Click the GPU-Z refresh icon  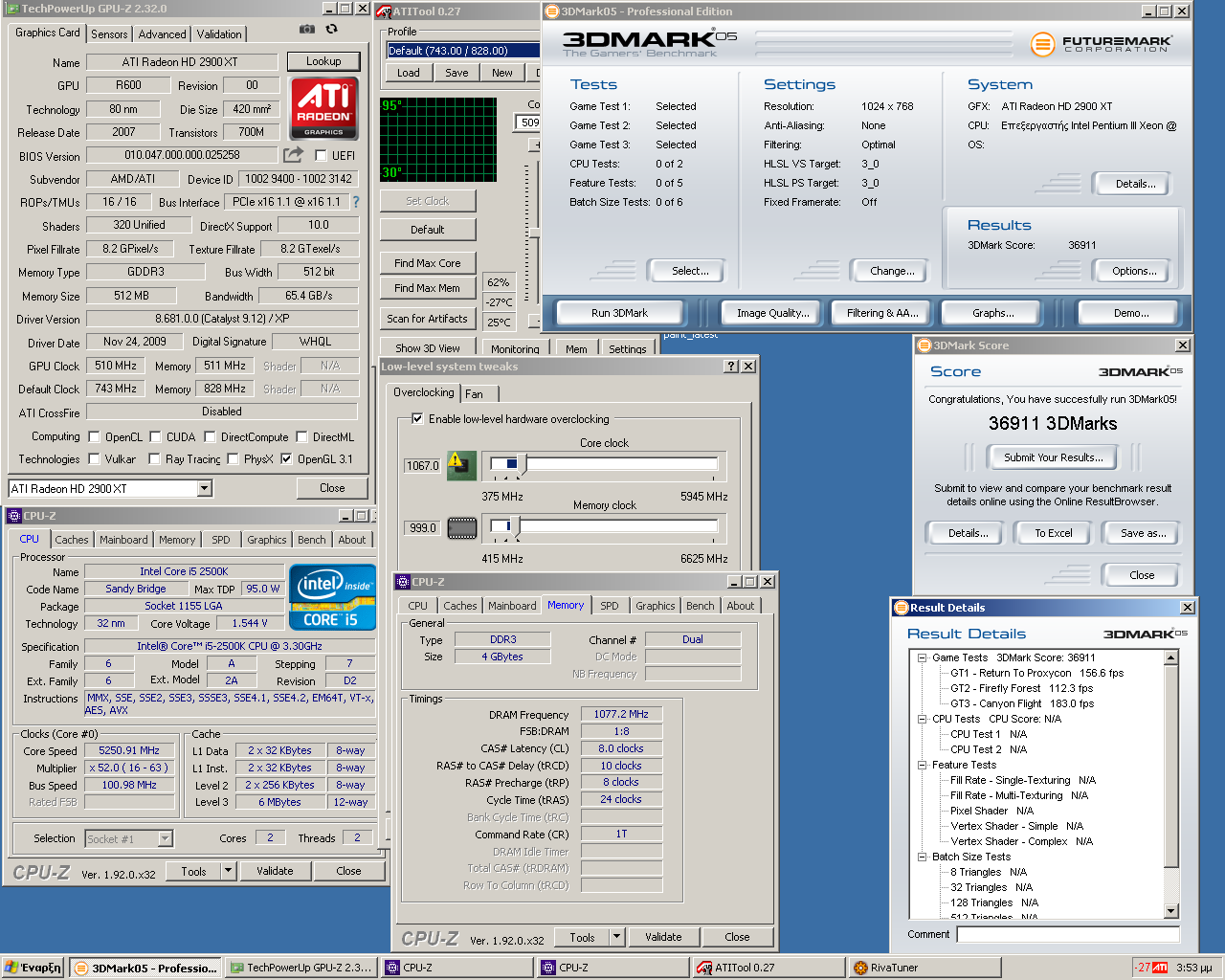[x=331, y=30]
